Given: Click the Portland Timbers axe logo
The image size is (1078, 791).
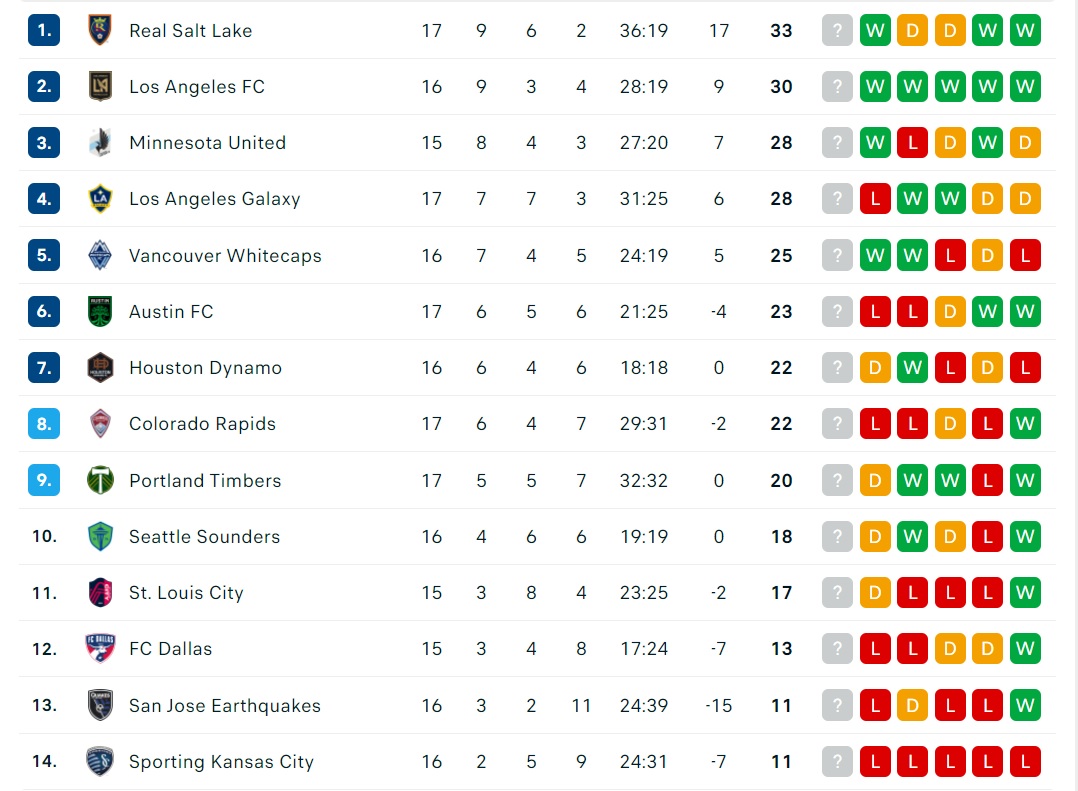Looking at the screenshot, I should click(100, 480).
